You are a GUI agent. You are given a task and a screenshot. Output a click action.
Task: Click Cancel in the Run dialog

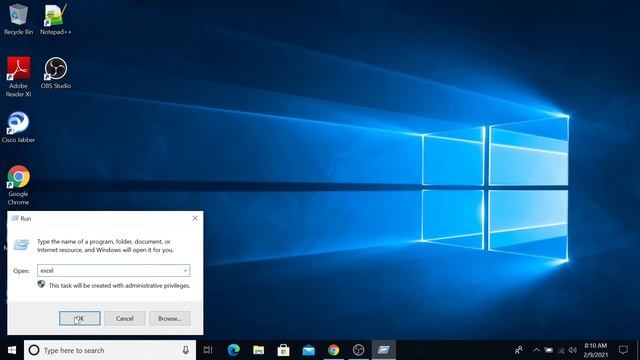124,318
